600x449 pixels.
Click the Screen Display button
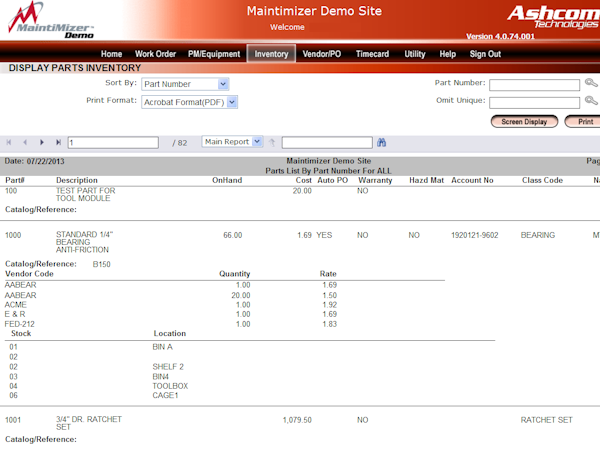pyautogui.click(x=524, y=122)
